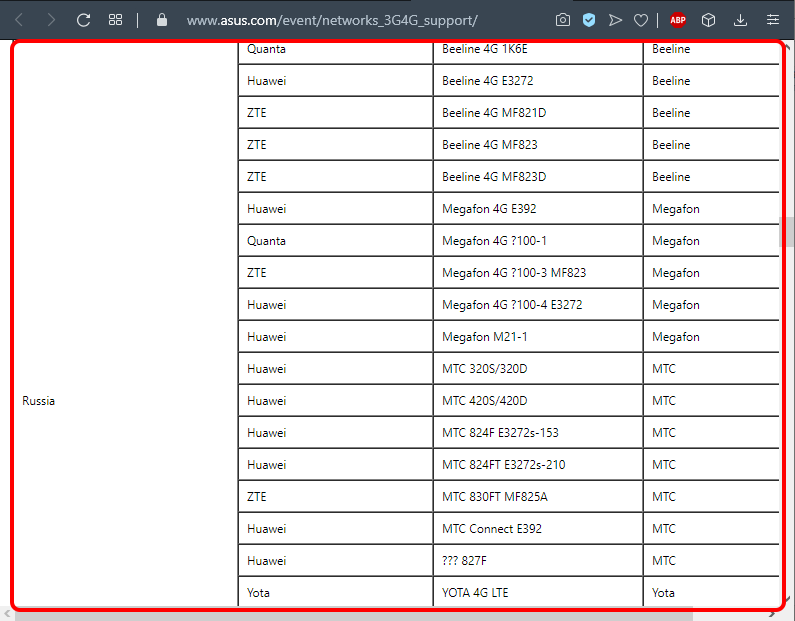Select 'MTC 320S/320D' cell
Screen dimensions: 795x621
[x=538, y=369]
